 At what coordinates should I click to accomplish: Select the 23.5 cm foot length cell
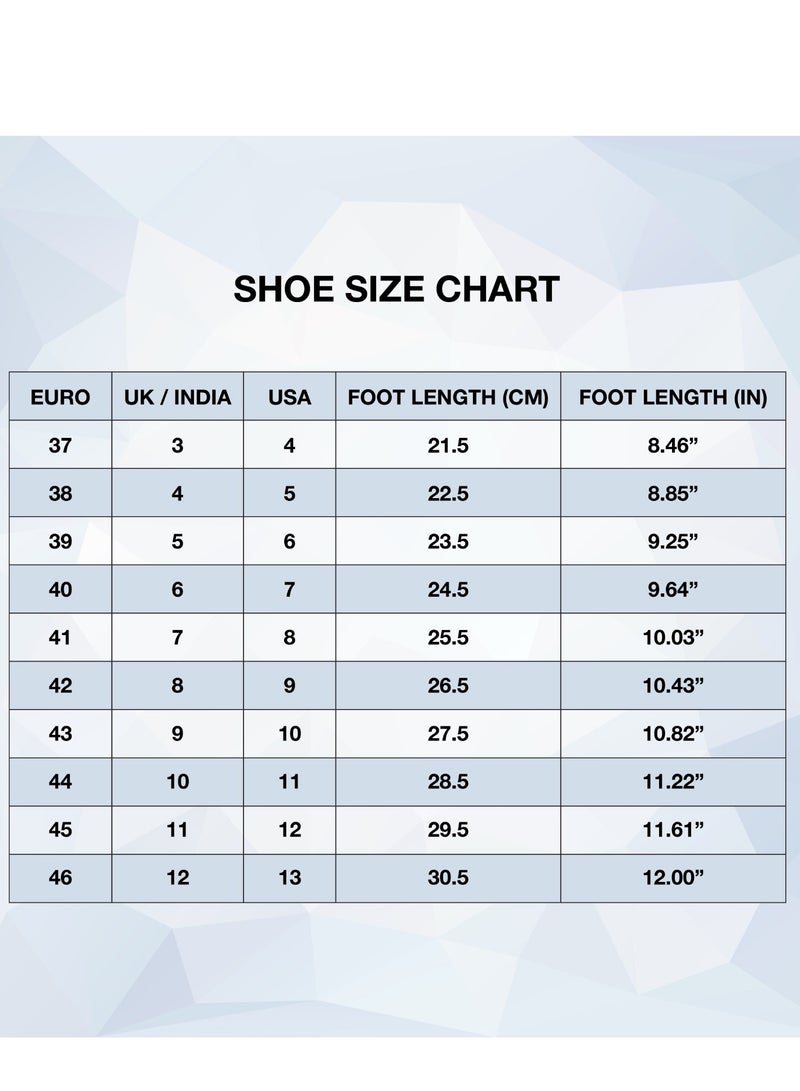coord(448,541)
